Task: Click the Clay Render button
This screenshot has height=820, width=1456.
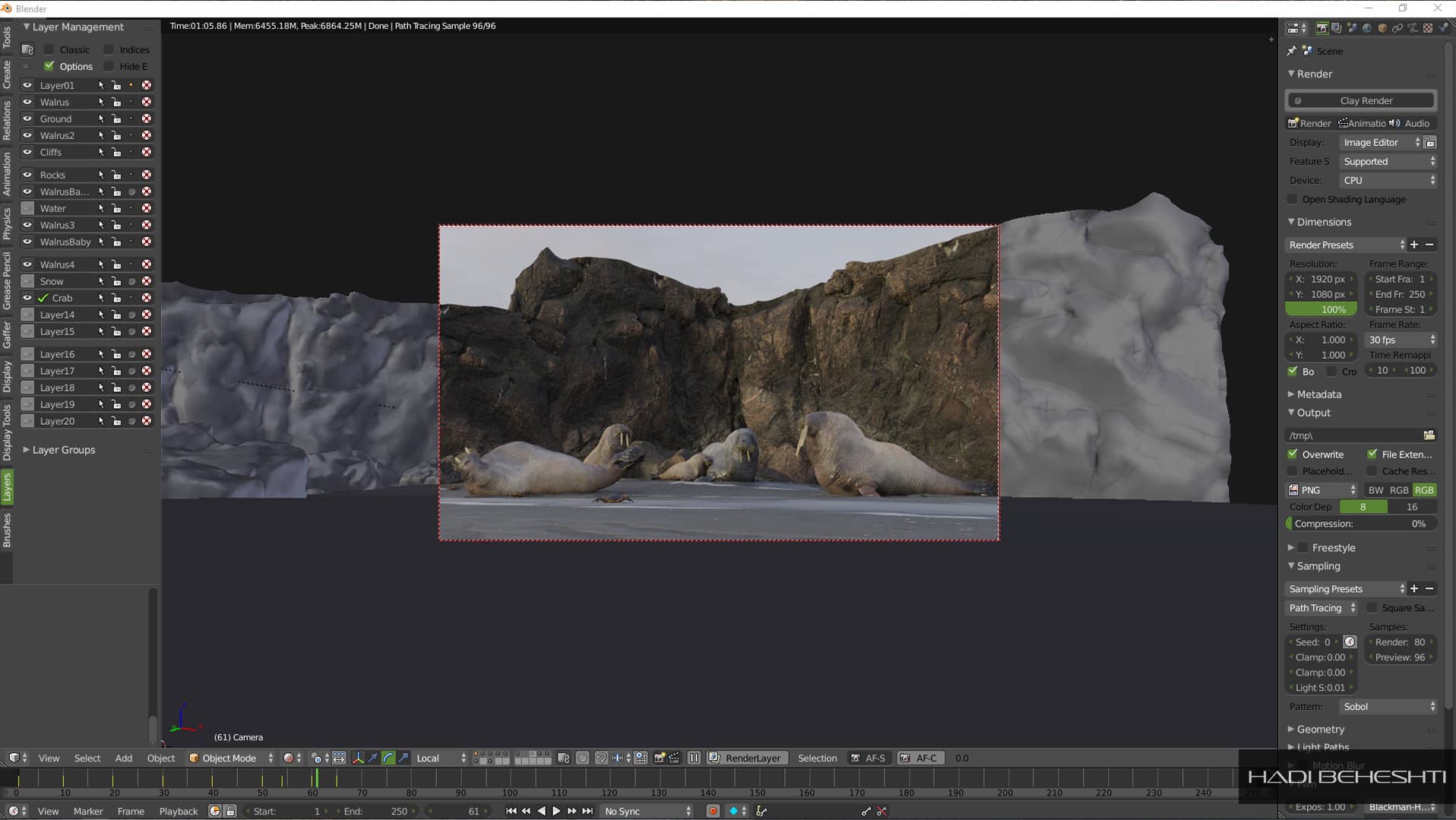Action: [x=1360, y=100]
